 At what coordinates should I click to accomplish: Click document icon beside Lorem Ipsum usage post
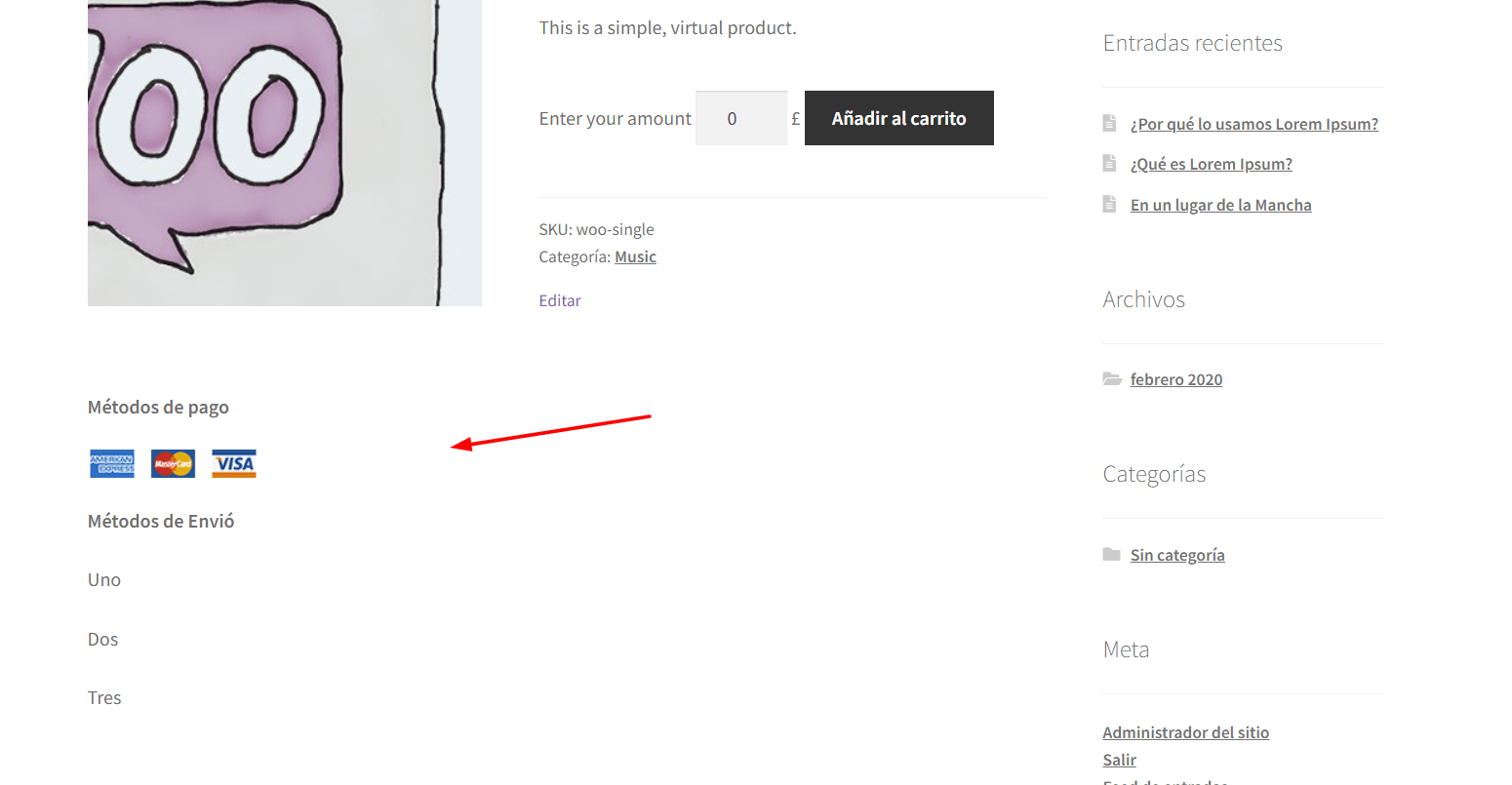(x=1109, y=123)
